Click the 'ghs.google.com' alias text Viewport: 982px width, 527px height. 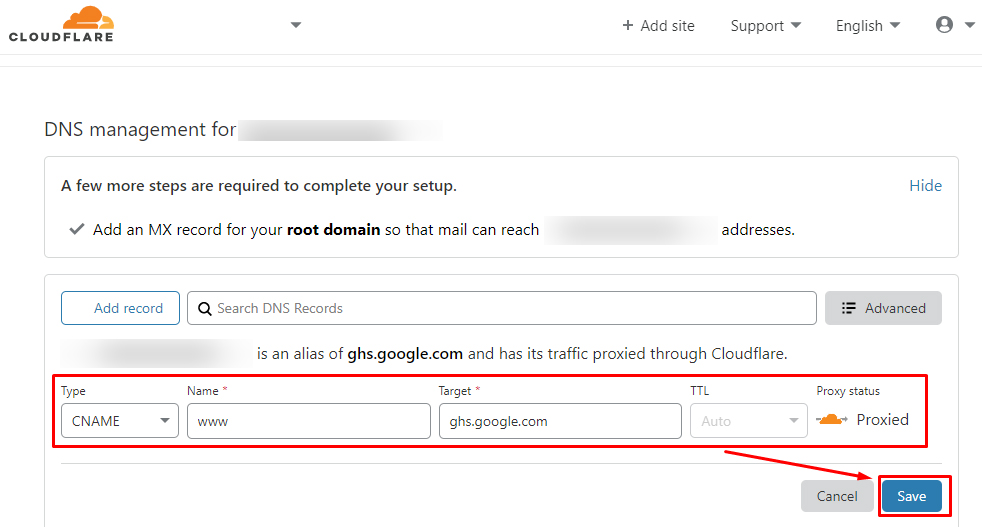tap(405, 353)
